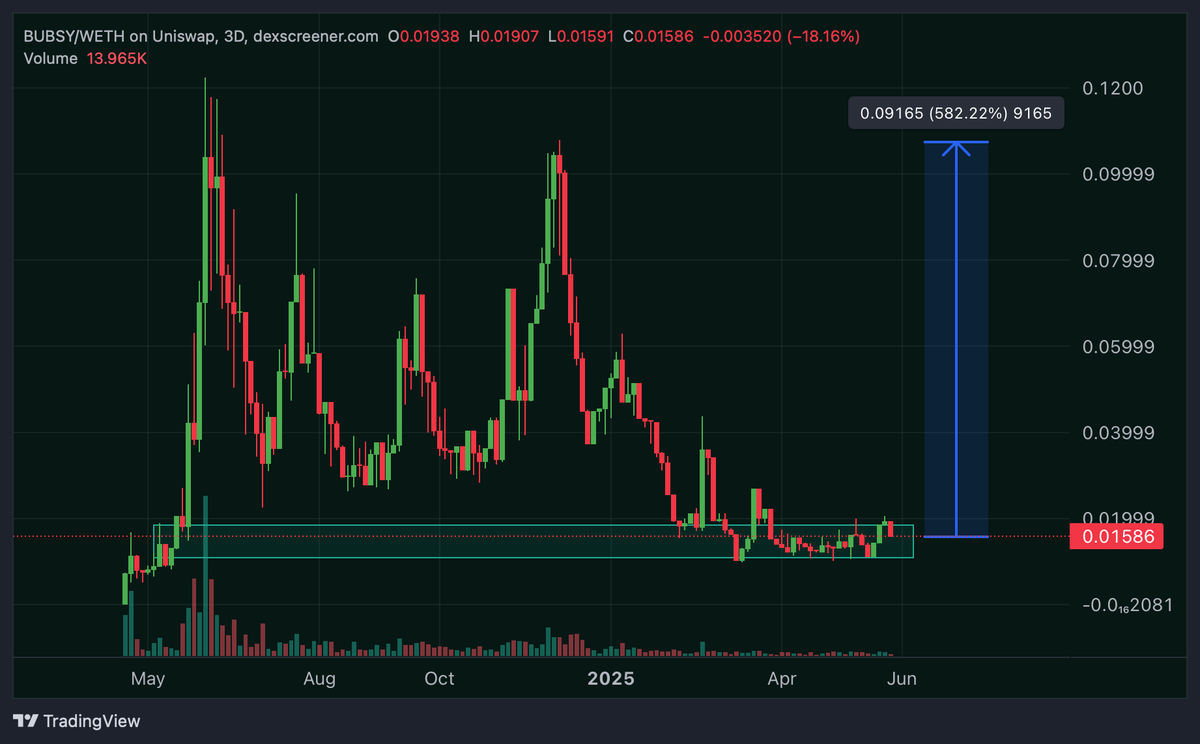Click the Jun label on the time axis
The width and height of the screenshot is (1200, 744).
pos(903,678)
